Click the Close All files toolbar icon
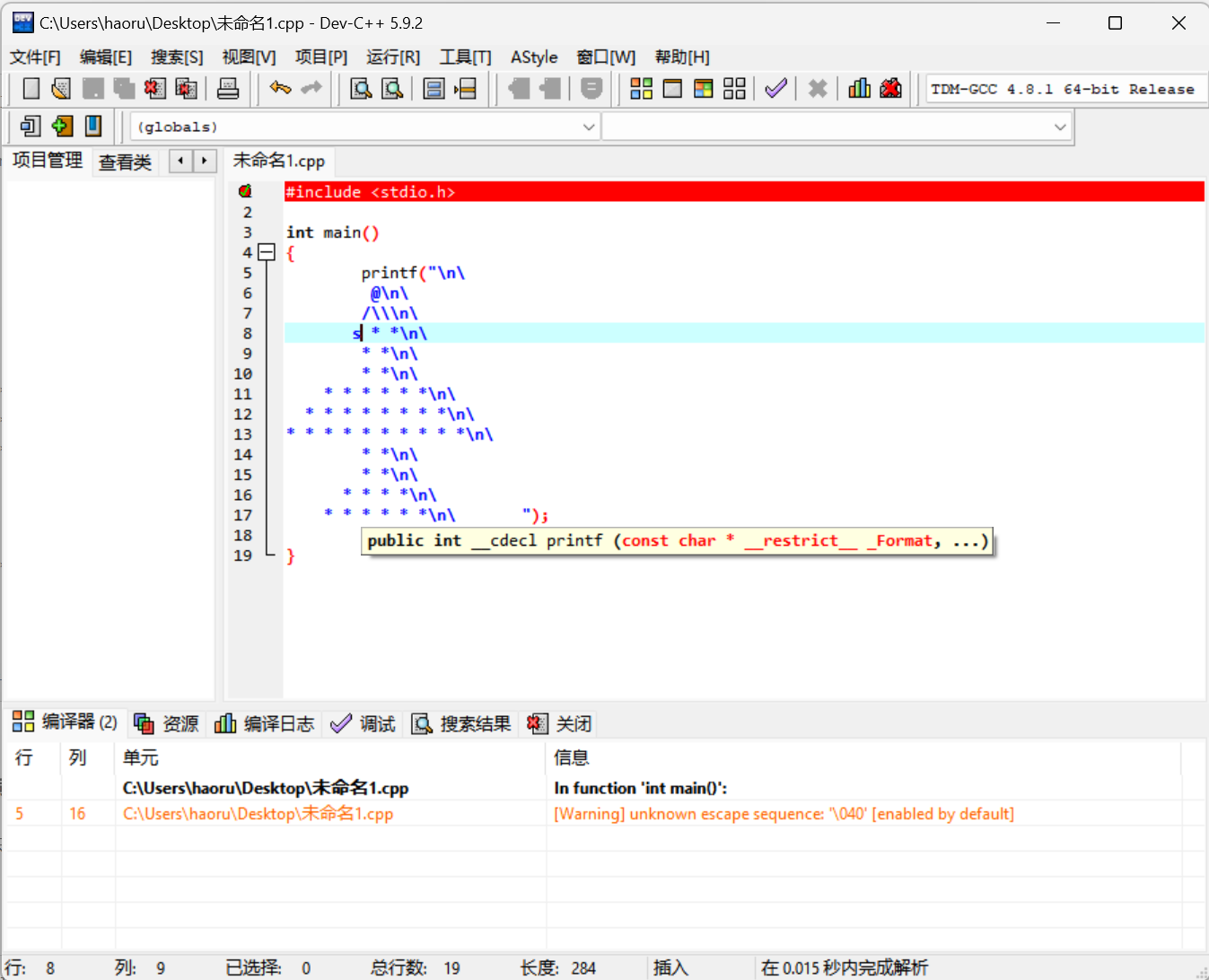The width and height of the screenshot is (1209, 980). [187, 88]
